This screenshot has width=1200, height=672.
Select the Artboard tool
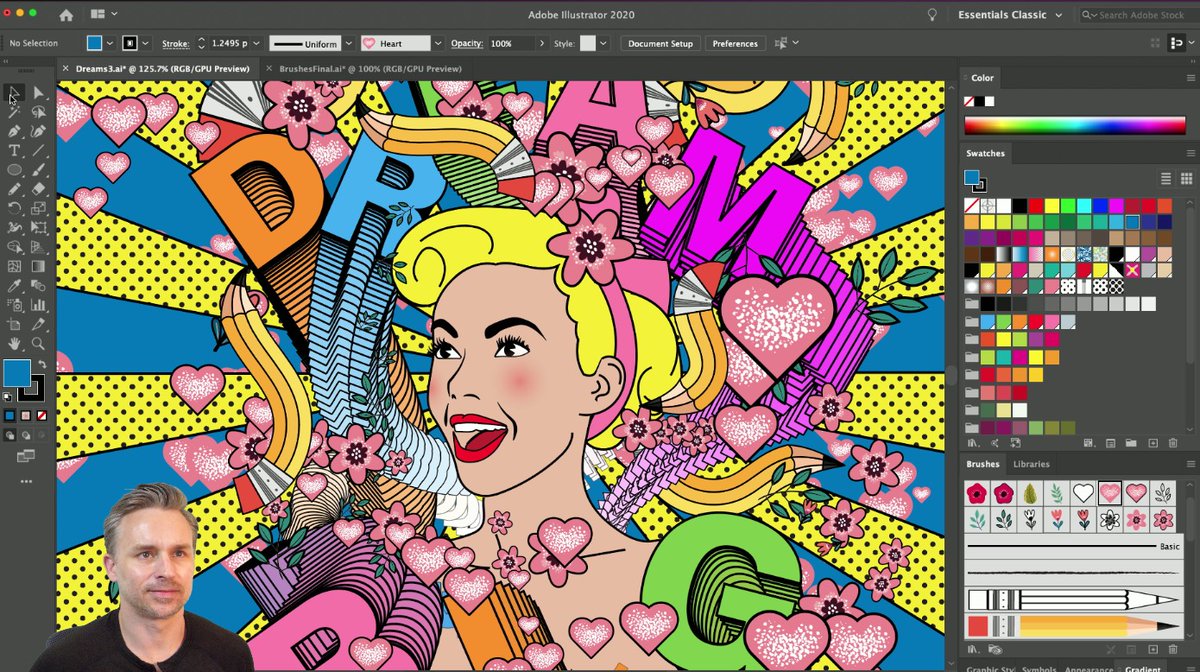[14, 324]
